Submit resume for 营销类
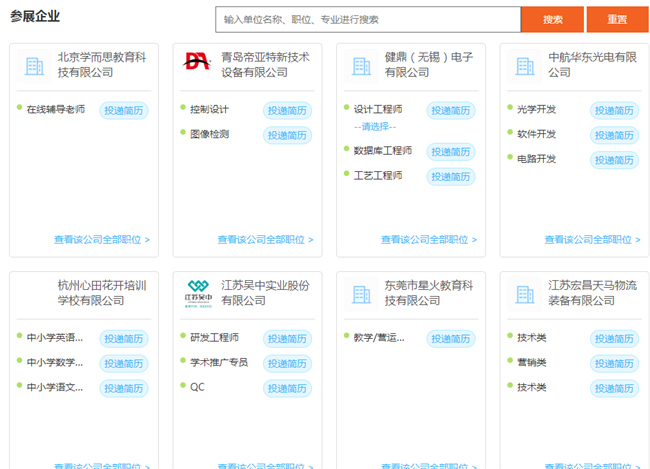Screen dimensions: 650x469 tap(614, 364)
